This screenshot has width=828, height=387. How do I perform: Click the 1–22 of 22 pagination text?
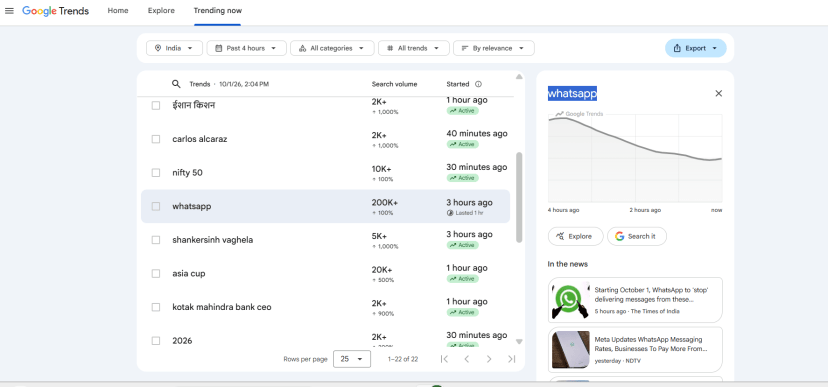pos(403,359)
